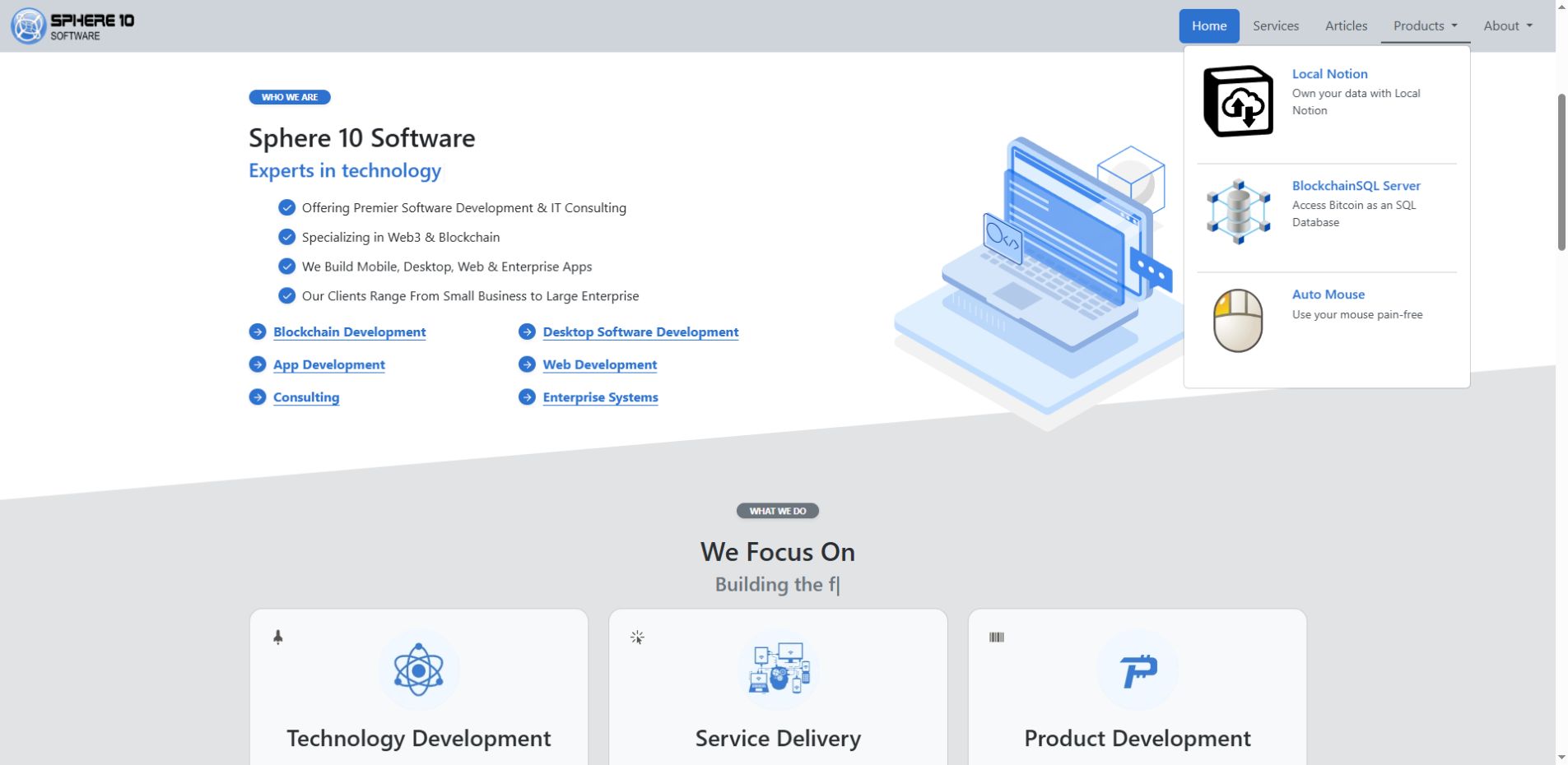Click the WHO WE ARE badge
1568x765 pixels.
coord(290,97)
